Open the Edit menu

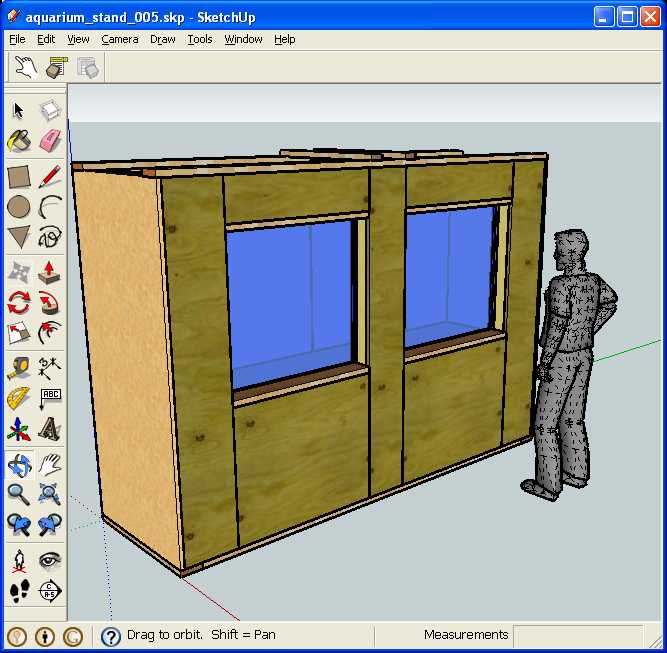point(46,39)
